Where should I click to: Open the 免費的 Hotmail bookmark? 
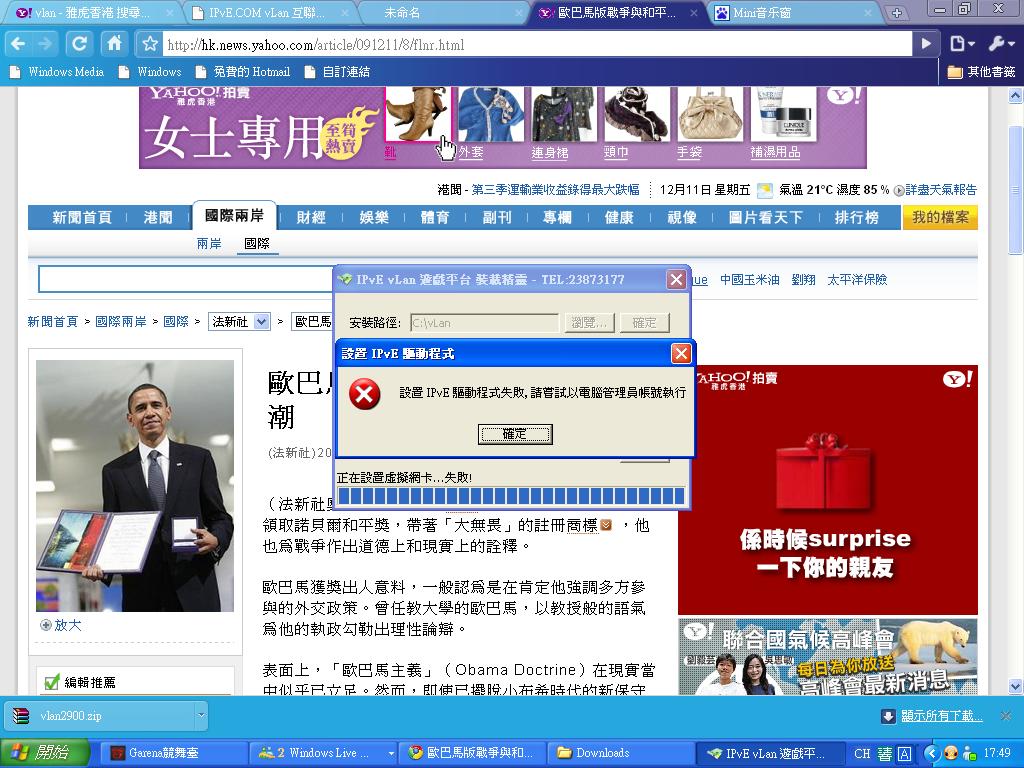coord(244,72)
